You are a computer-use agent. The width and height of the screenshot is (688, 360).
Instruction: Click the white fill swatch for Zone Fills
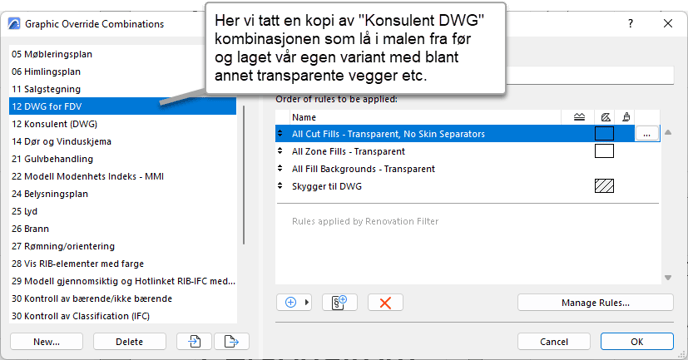[604, 151]
